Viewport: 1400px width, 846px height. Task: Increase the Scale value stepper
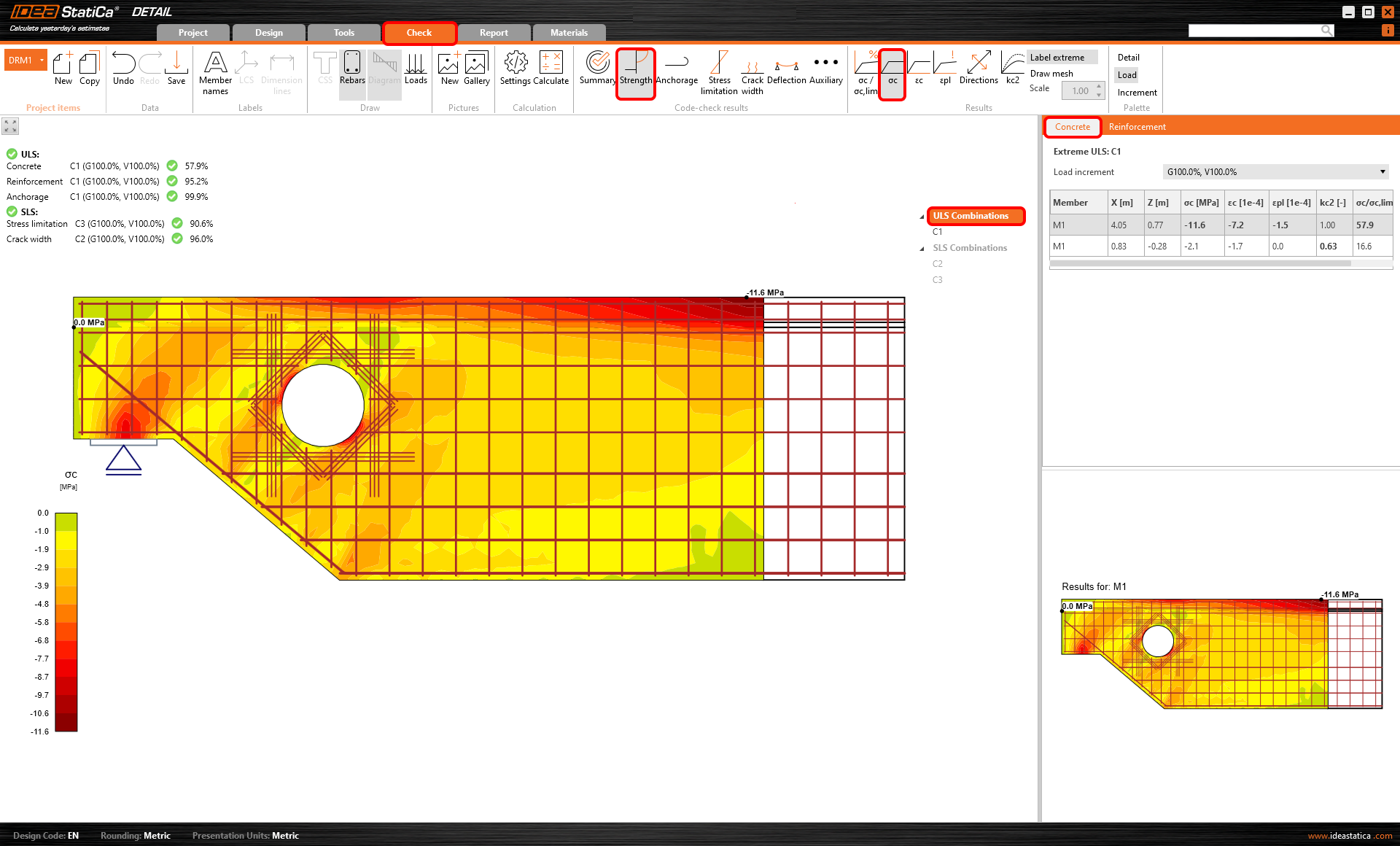coord(1099,87)
